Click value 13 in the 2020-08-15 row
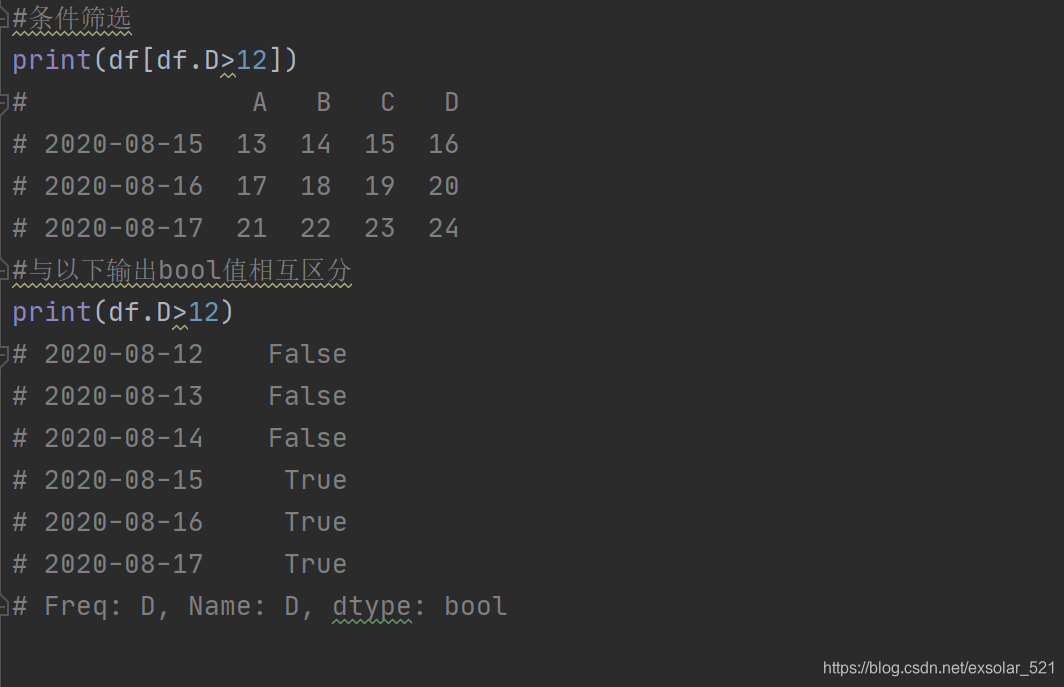The width and height of the screenshot is (1064, 687). 251,145
